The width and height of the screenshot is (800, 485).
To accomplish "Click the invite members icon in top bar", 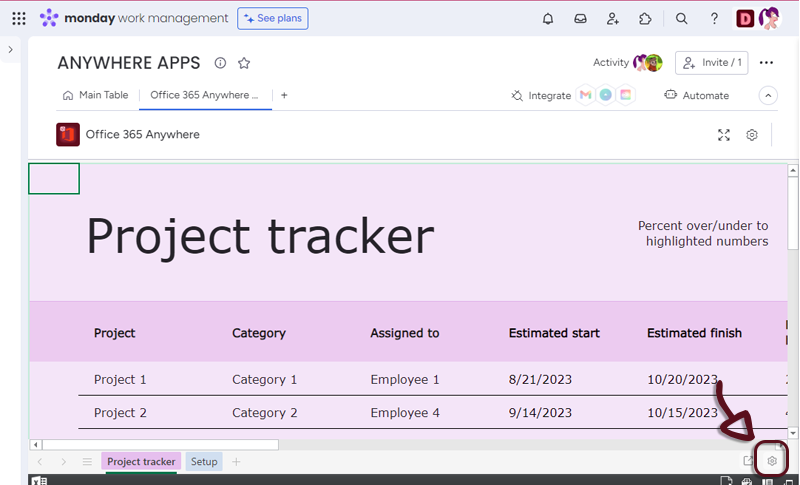I will 612,18.
